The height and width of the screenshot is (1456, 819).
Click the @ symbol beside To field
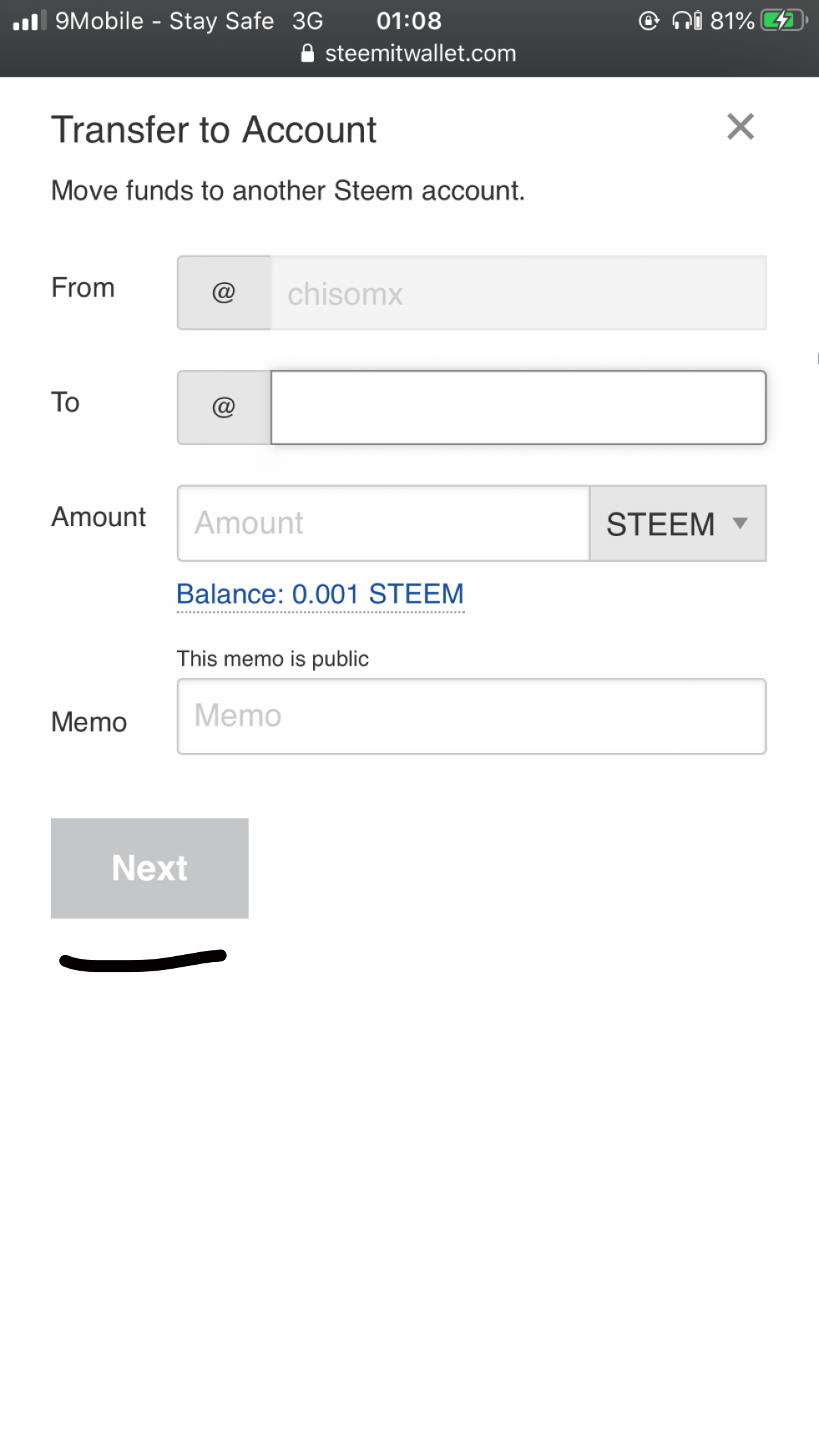pos(224,407)
